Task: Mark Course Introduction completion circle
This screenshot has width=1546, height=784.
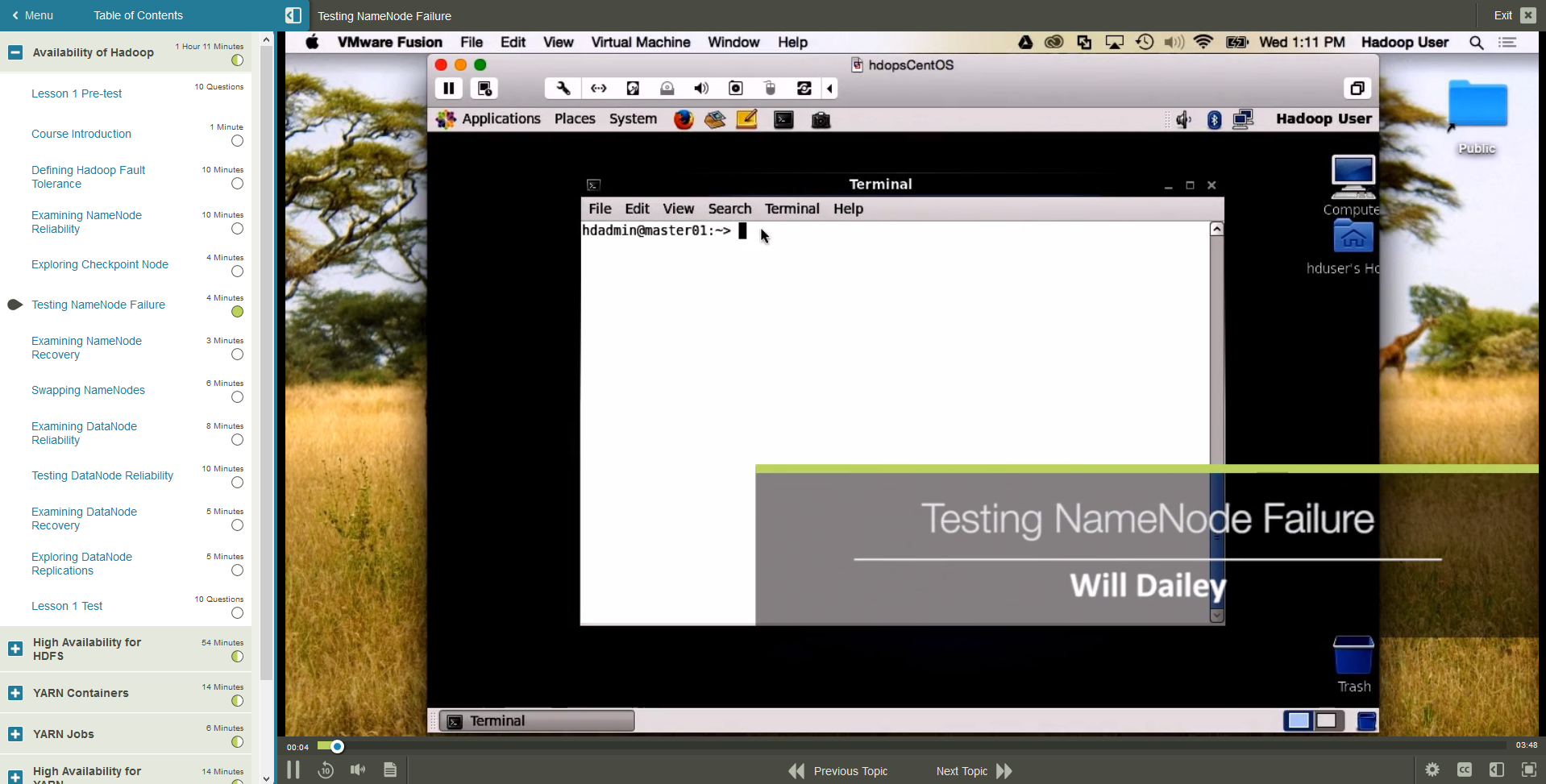Action: tap(237, 141)
